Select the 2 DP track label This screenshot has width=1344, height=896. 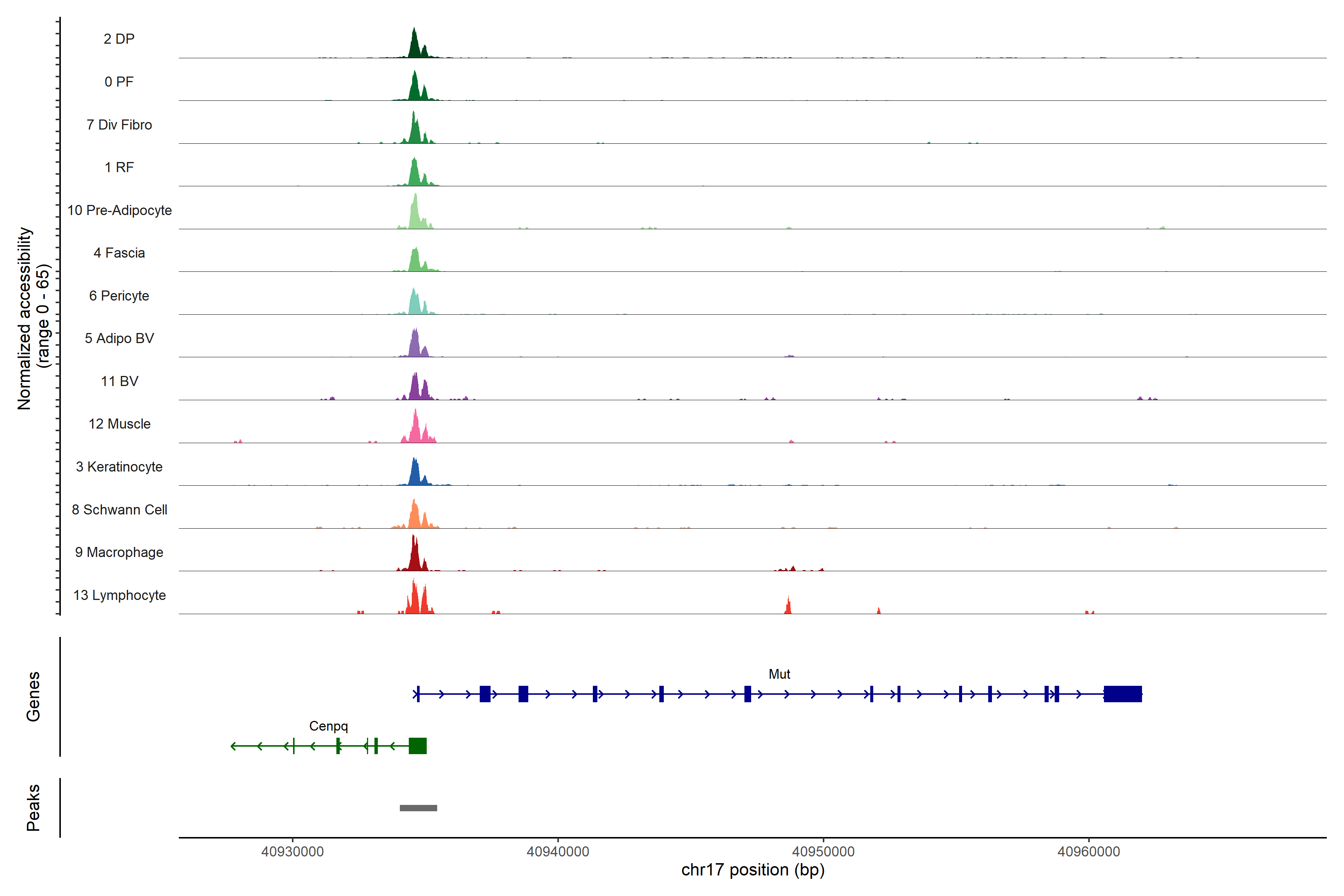click(x=119, y=39)
